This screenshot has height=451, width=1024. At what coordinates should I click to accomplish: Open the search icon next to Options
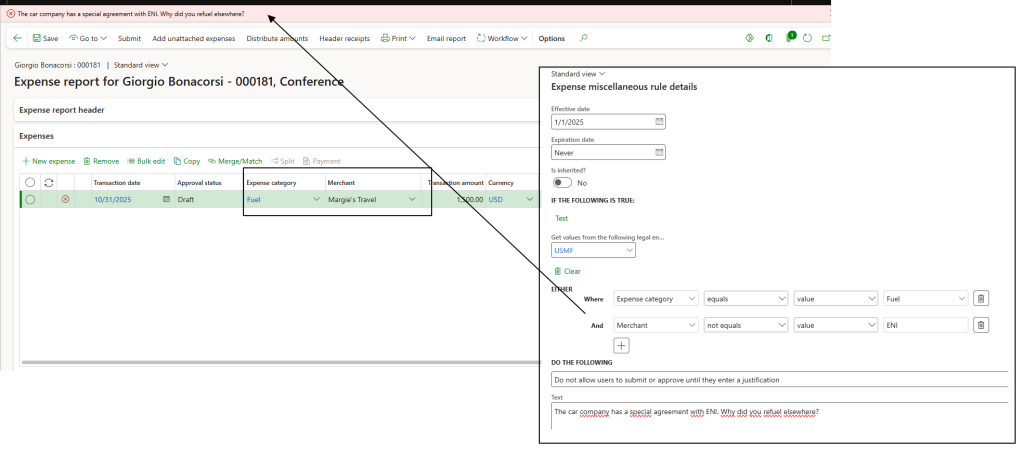584,38
